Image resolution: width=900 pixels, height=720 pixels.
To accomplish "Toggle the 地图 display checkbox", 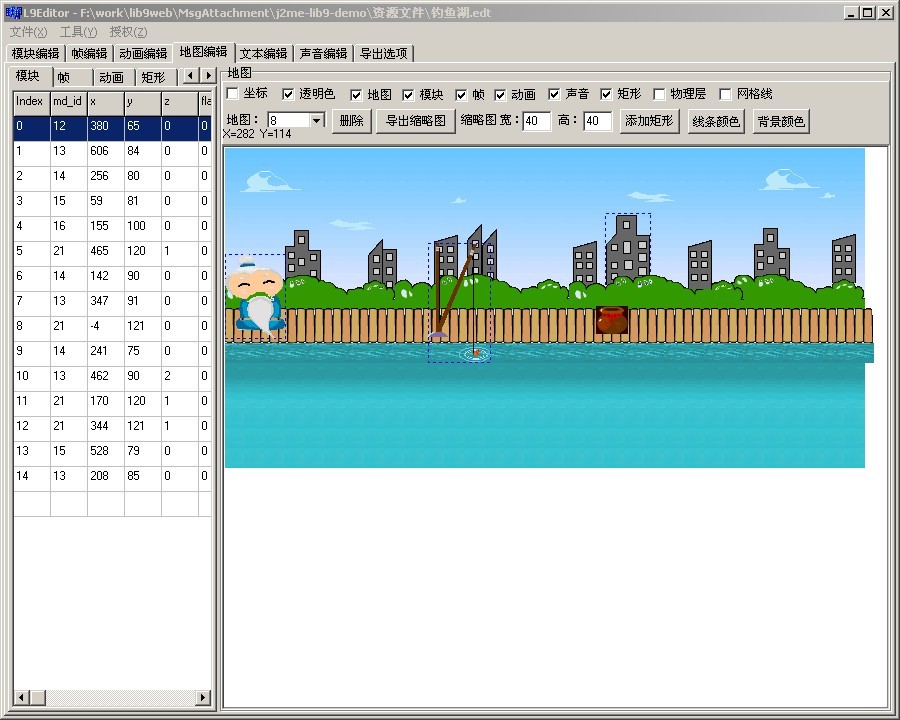I will coord(356,95).
